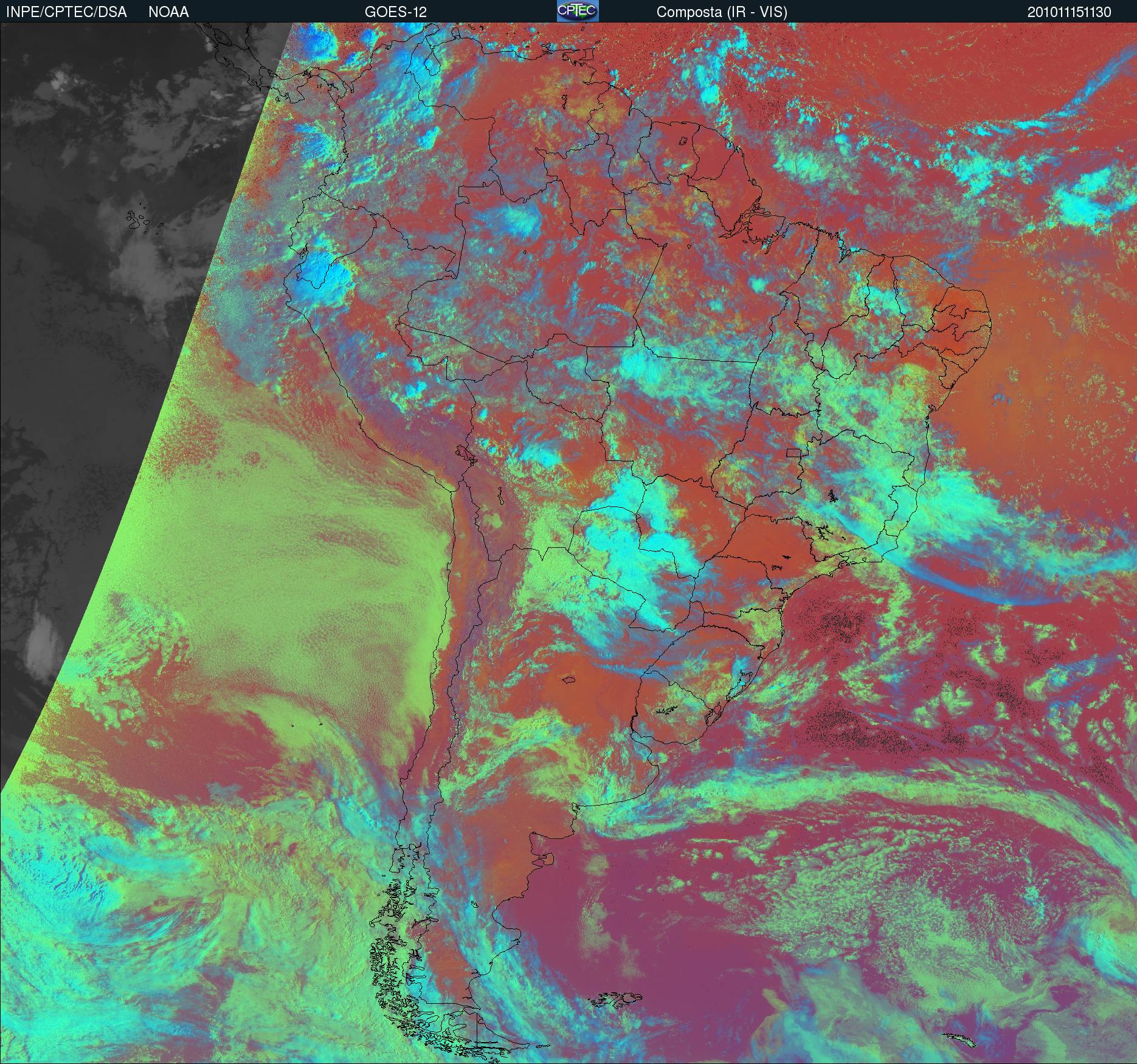Click the 201011151130 timestamp
The height and width of the screenshot is (1064, 1137).
coord(1070,12)
